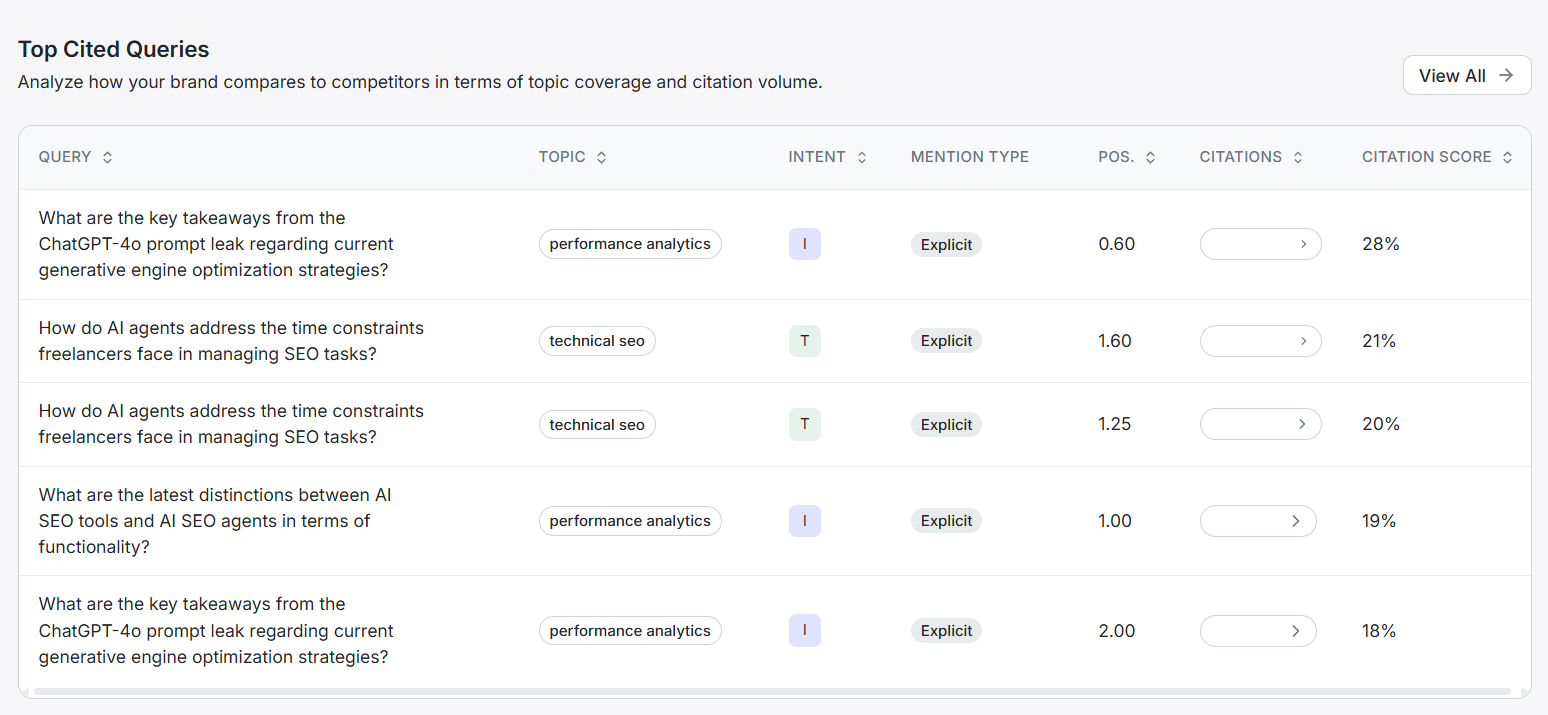The width and height of the screenshot is (1548, 715).
Task: Click sort arrows beside INTENT header
Action: tap(861, 157)
